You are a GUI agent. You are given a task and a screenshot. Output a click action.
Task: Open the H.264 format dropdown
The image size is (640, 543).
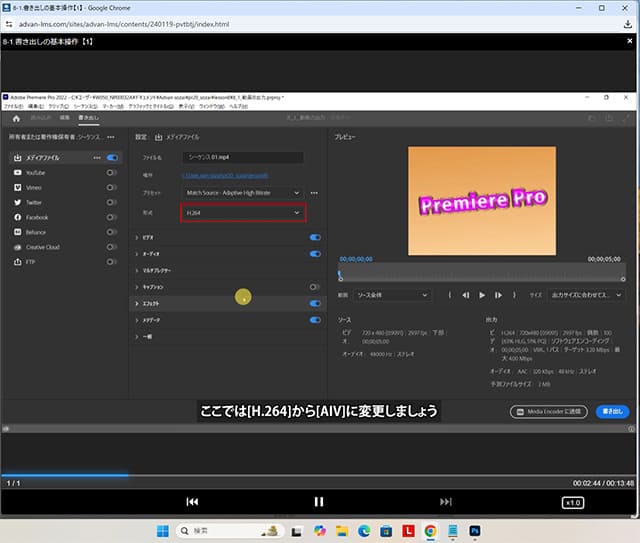[x=243, y=212]
